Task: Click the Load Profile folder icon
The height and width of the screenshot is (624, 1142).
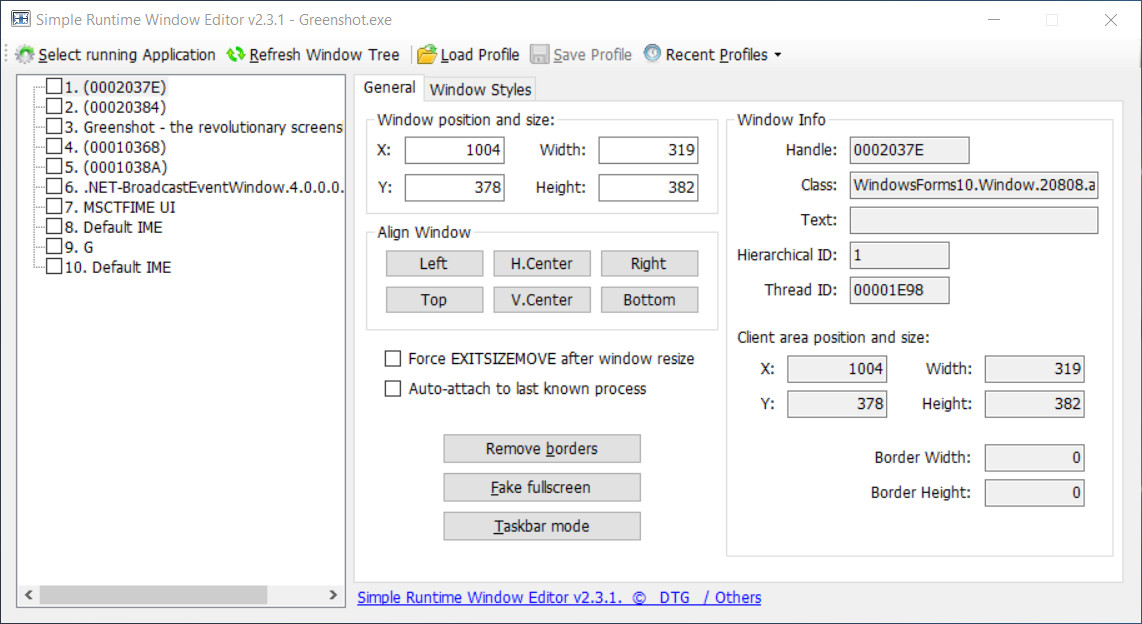Action: (x=427, y=54)
